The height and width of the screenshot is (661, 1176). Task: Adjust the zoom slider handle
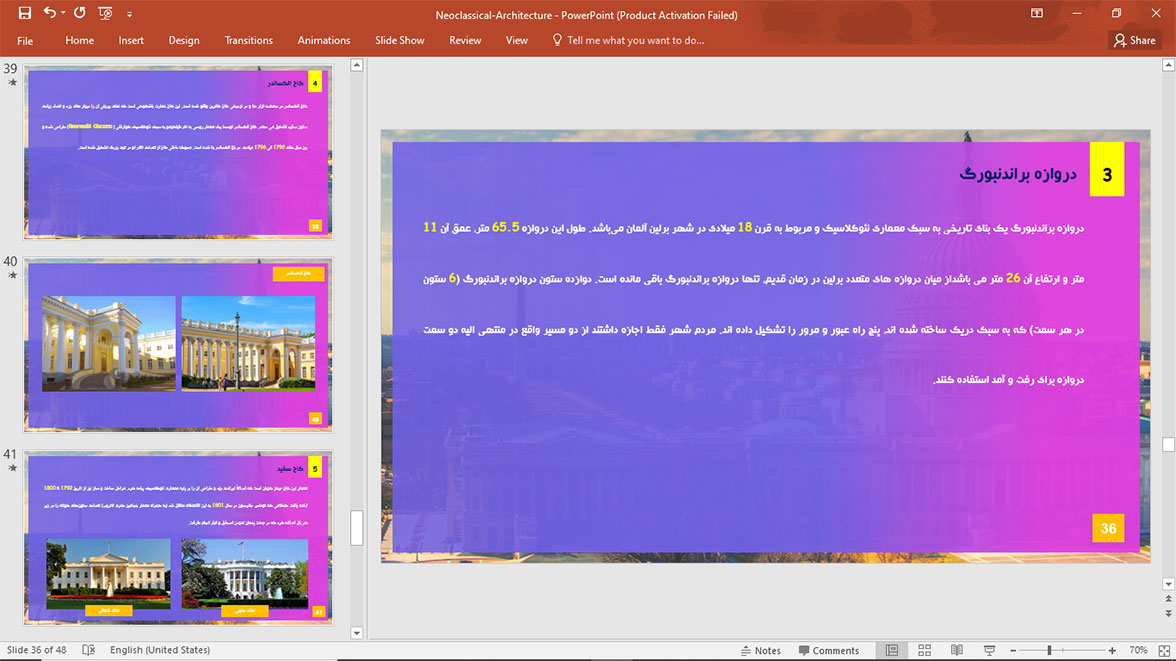click(x=1049, y=650)
